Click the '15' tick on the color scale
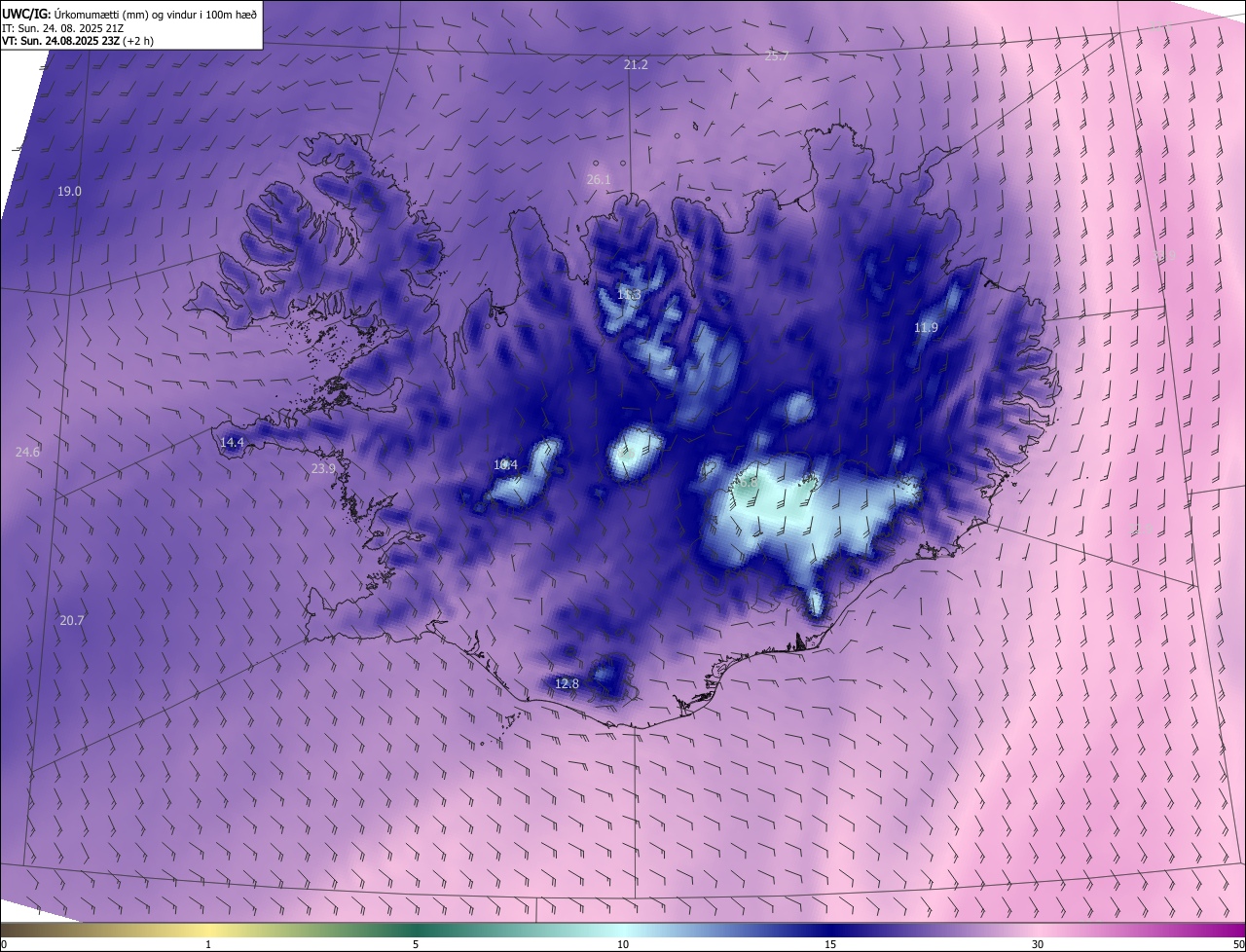The width and height of the screenshot is (1246, 952). point(830,944)
